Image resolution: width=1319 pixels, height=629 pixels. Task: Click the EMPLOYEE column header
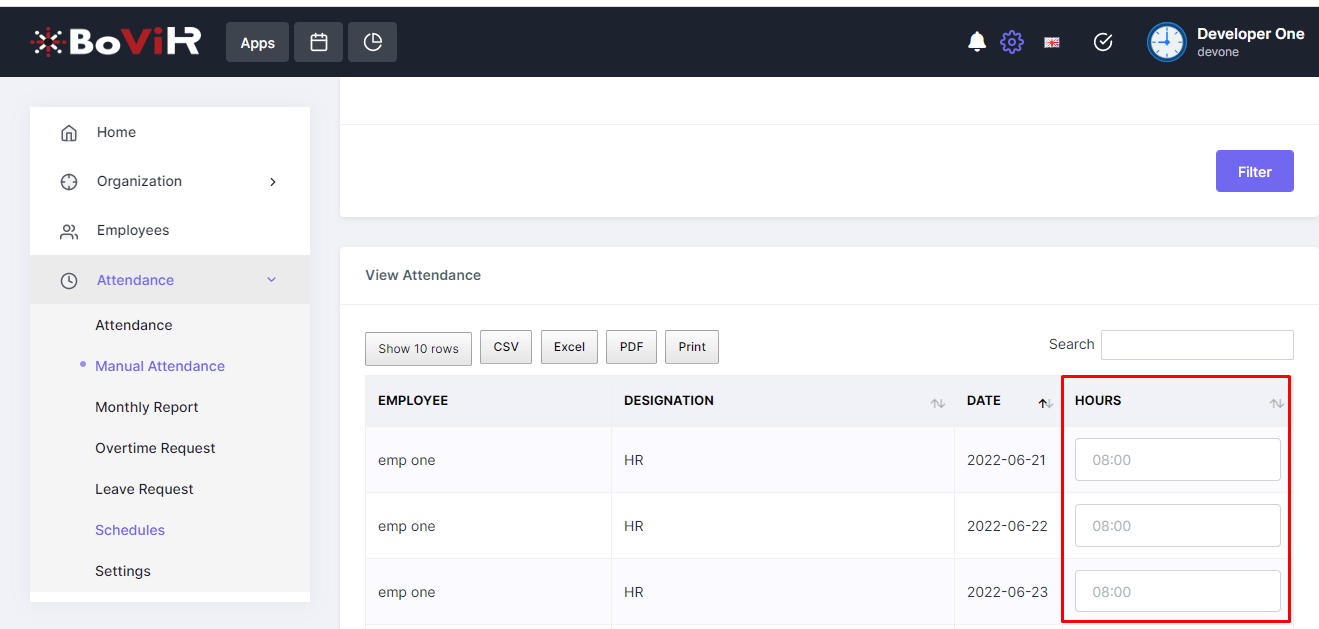(x=413, y=400)
